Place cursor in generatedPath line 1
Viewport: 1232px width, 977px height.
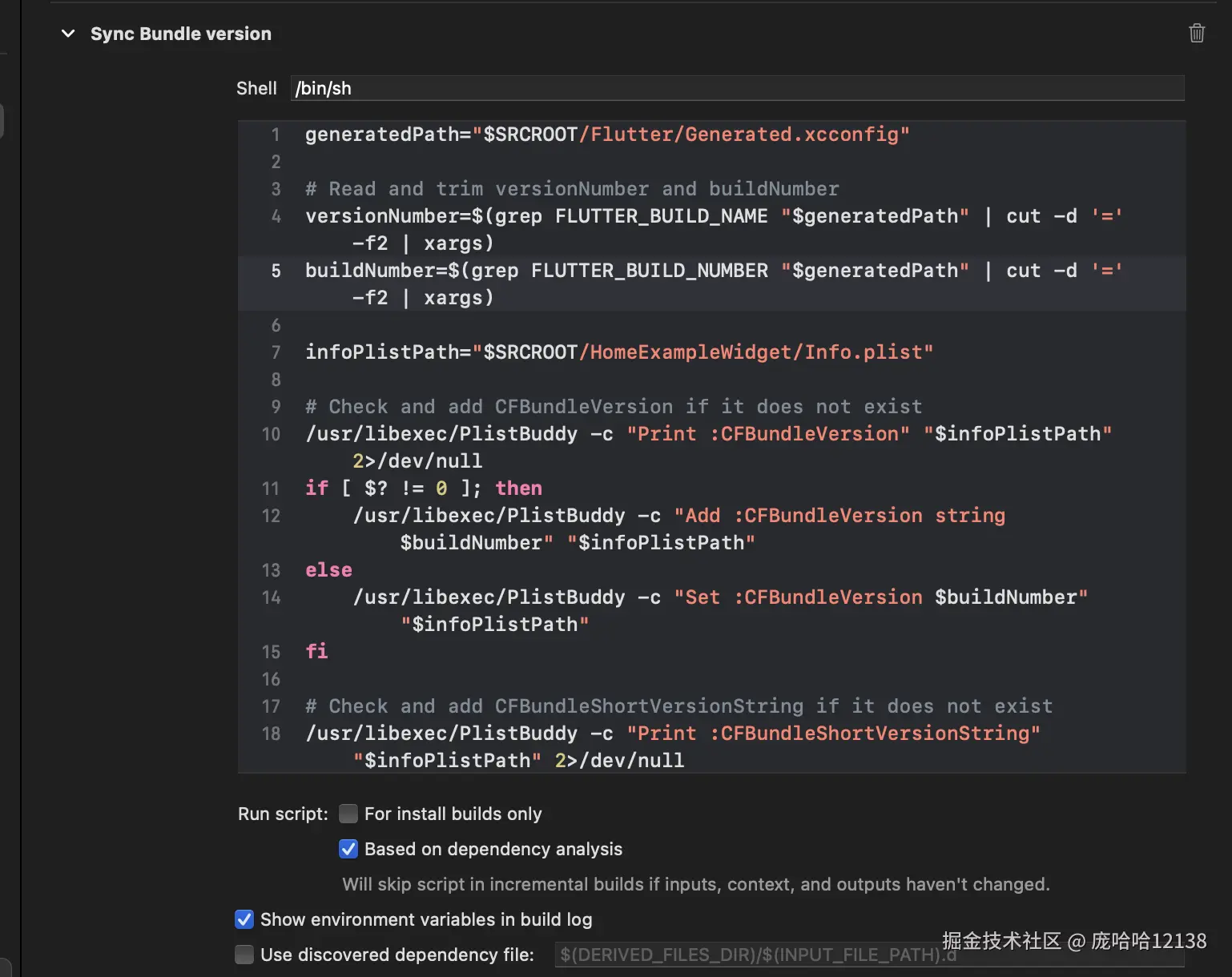tap(607, 134)
